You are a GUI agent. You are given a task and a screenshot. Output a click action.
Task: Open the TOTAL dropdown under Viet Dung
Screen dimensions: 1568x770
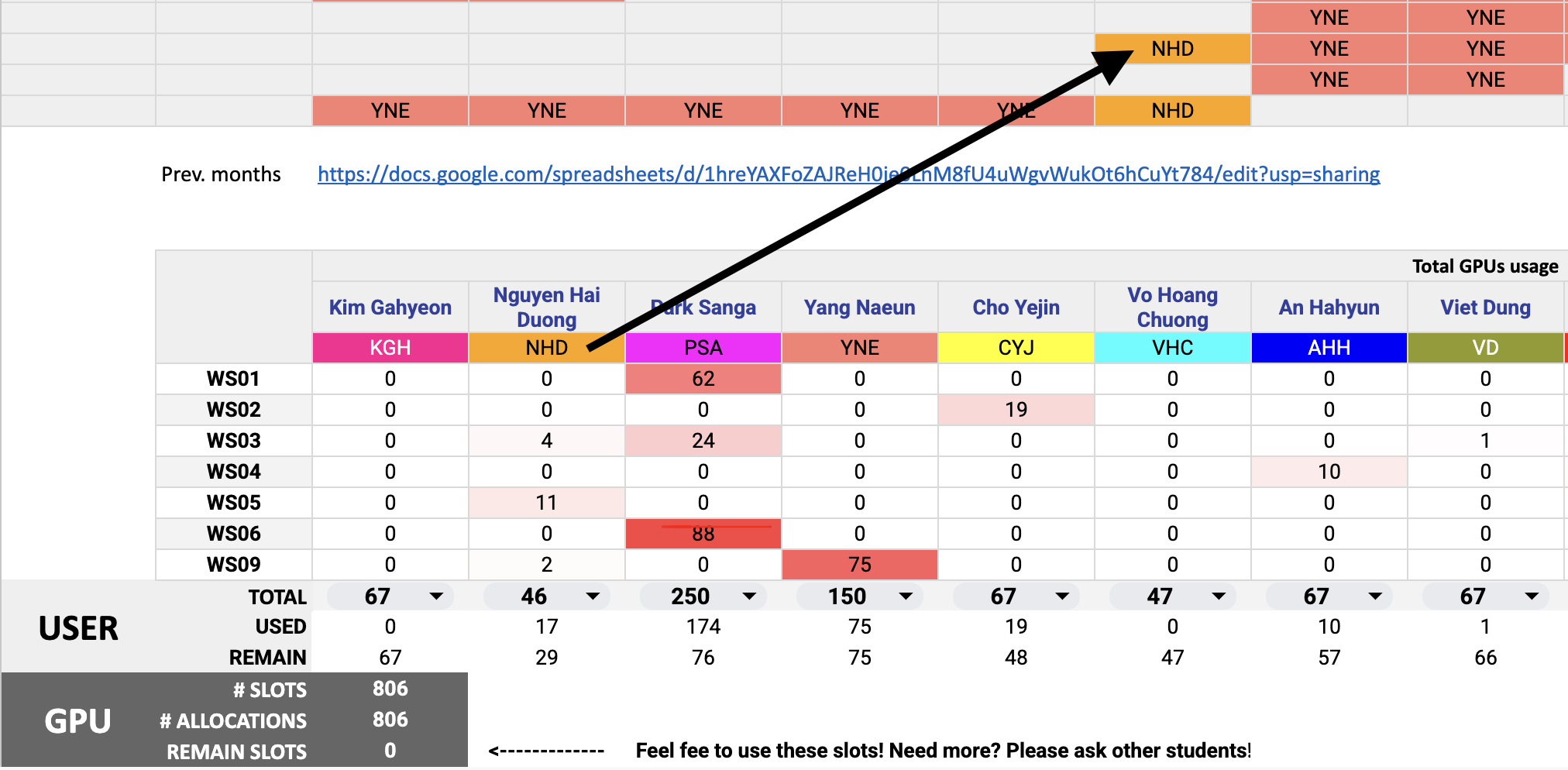(1532, 596)
